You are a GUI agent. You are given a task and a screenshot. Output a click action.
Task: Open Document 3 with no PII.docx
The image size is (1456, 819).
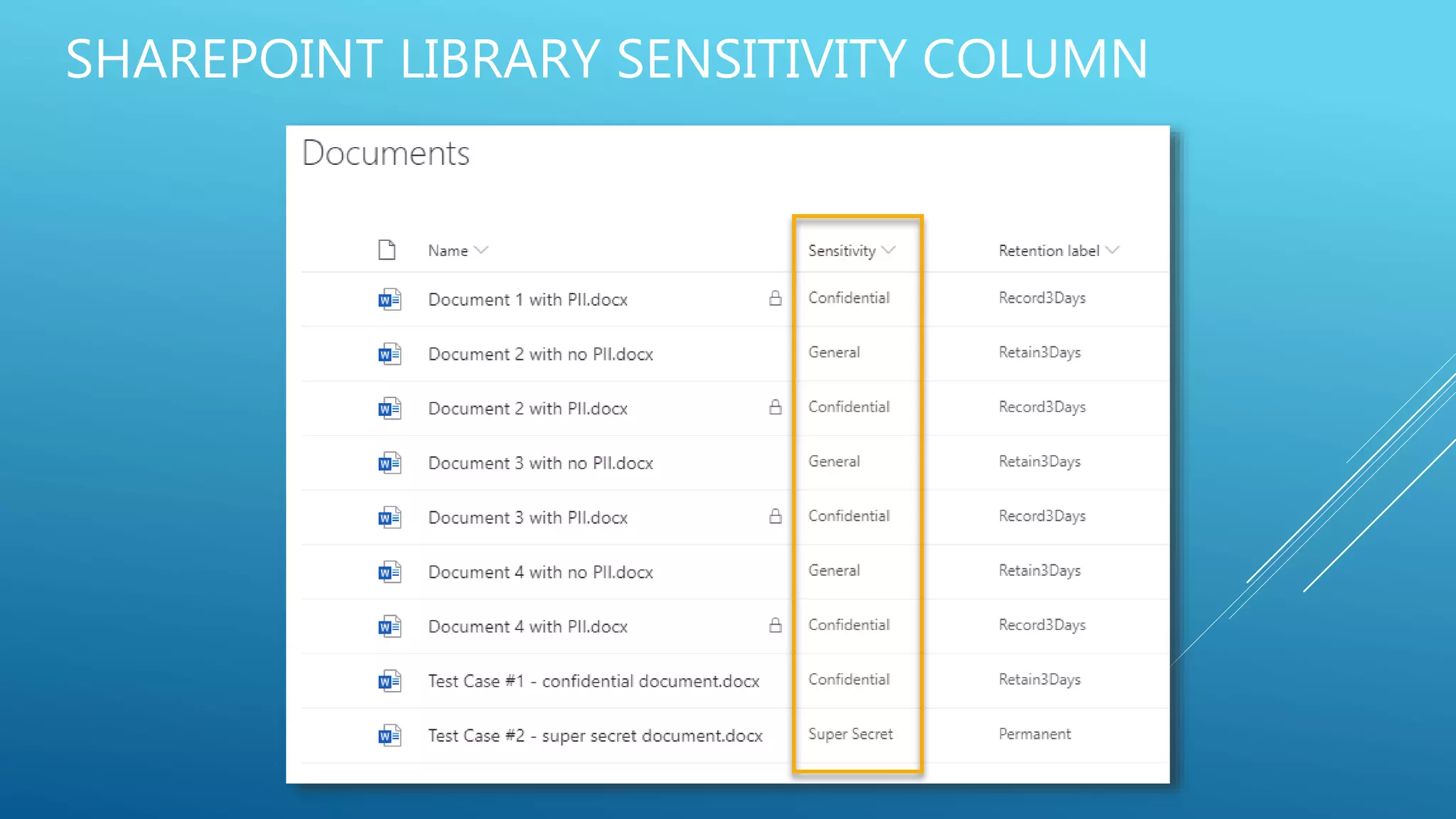tap(540, 463)
